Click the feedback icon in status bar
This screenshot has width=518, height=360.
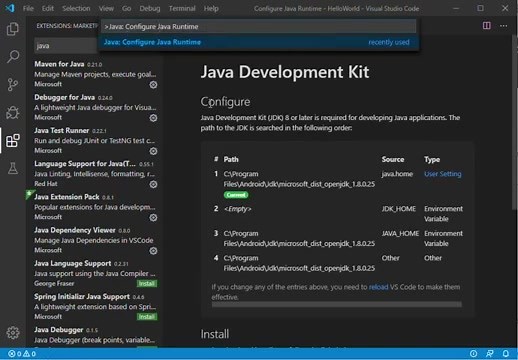coord(490,354)
